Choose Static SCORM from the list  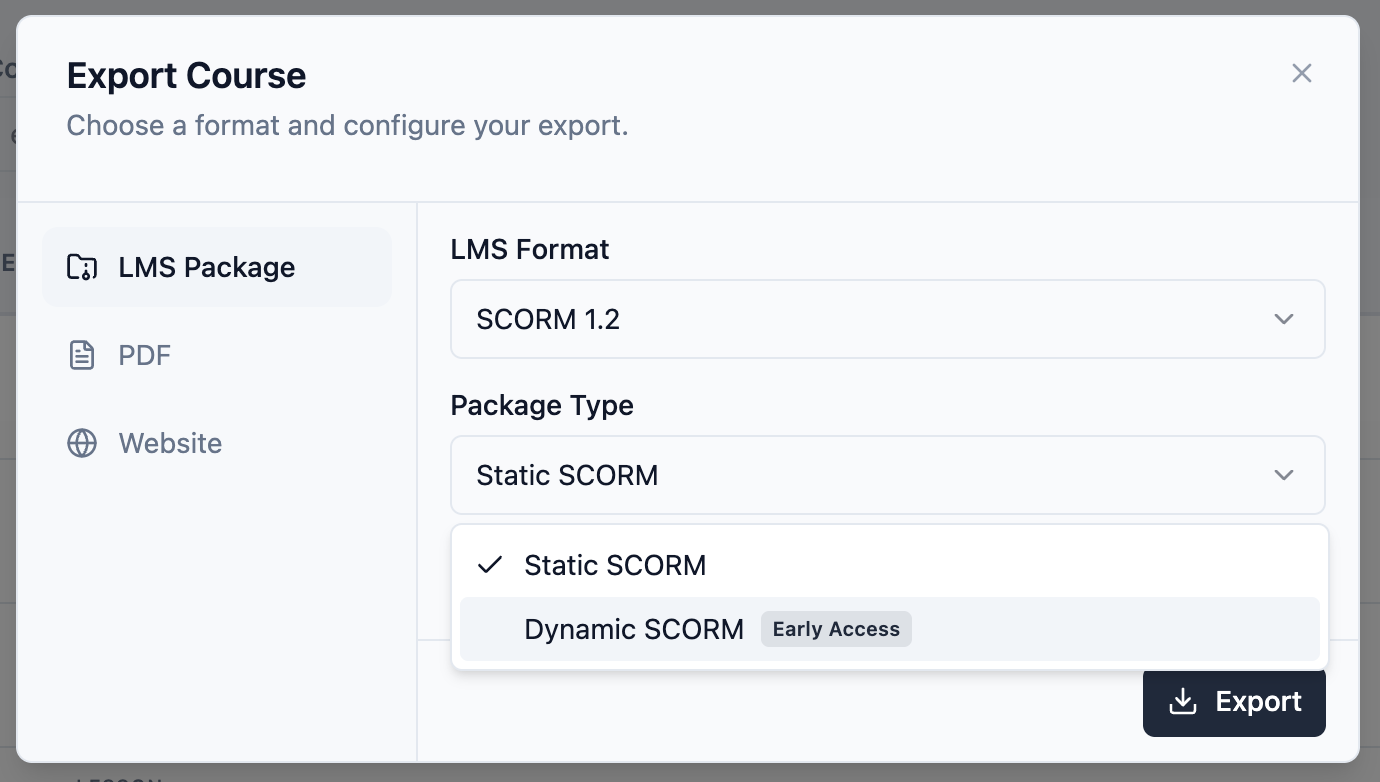615,565
